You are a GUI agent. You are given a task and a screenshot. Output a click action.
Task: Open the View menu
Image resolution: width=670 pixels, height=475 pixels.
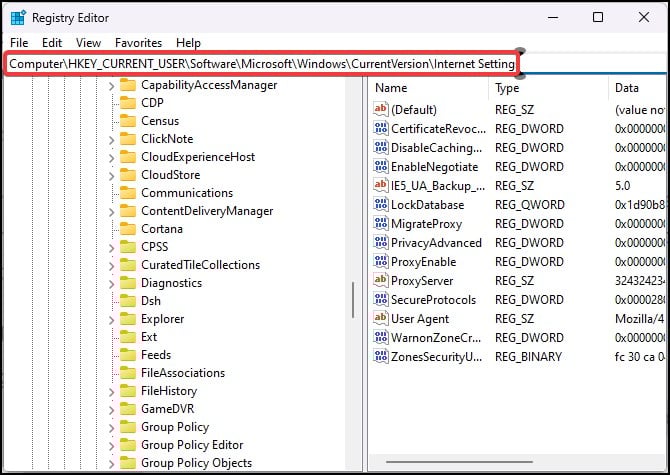tap(88, 43)
